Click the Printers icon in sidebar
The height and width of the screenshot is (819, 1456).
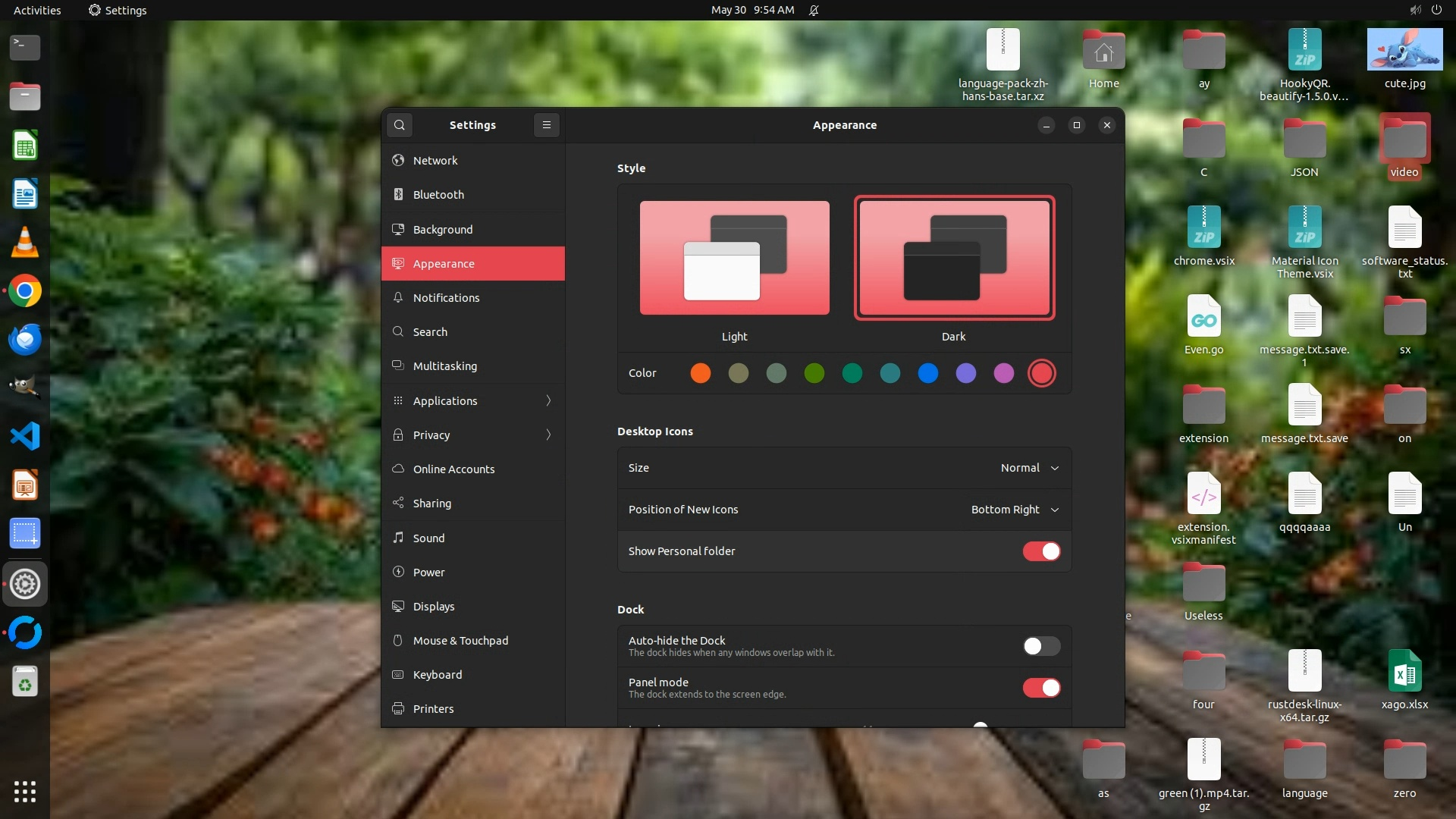398,708
